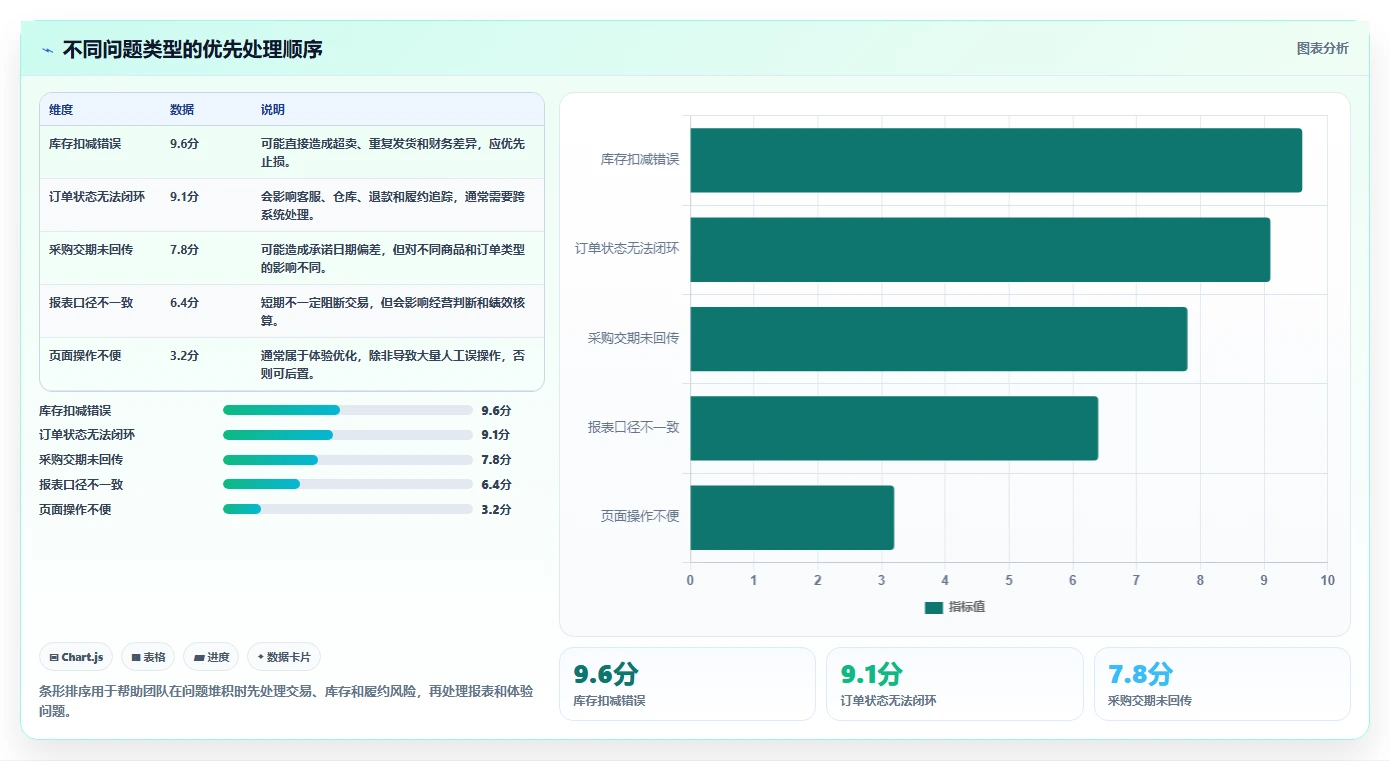Open the 9.1分 订单状态无法闭环 data card
Viewport: 1390px width, 761px height.
click(955, 684)
